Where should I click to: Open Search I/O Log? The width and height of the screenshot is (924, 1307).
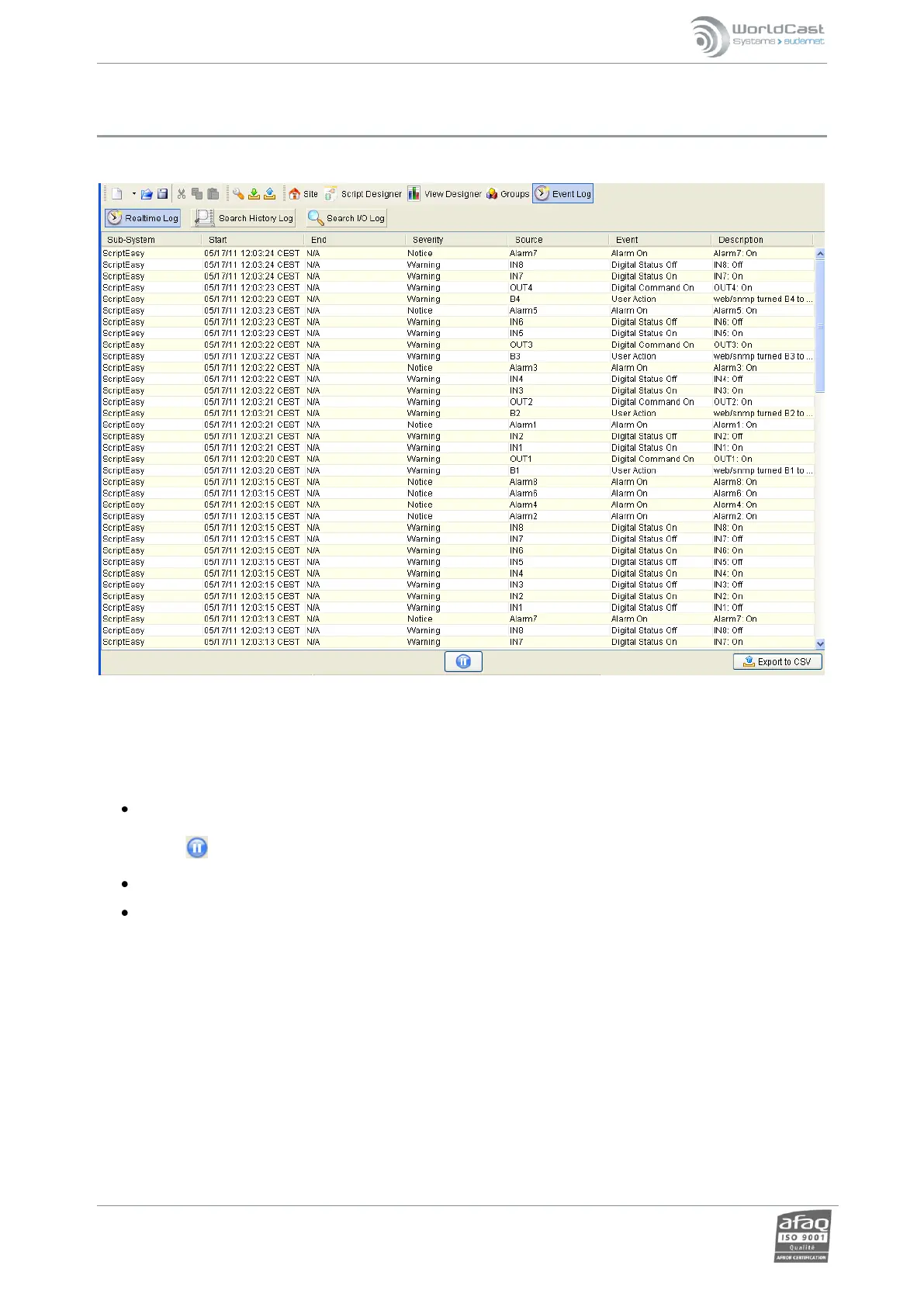tap(346, 218)
